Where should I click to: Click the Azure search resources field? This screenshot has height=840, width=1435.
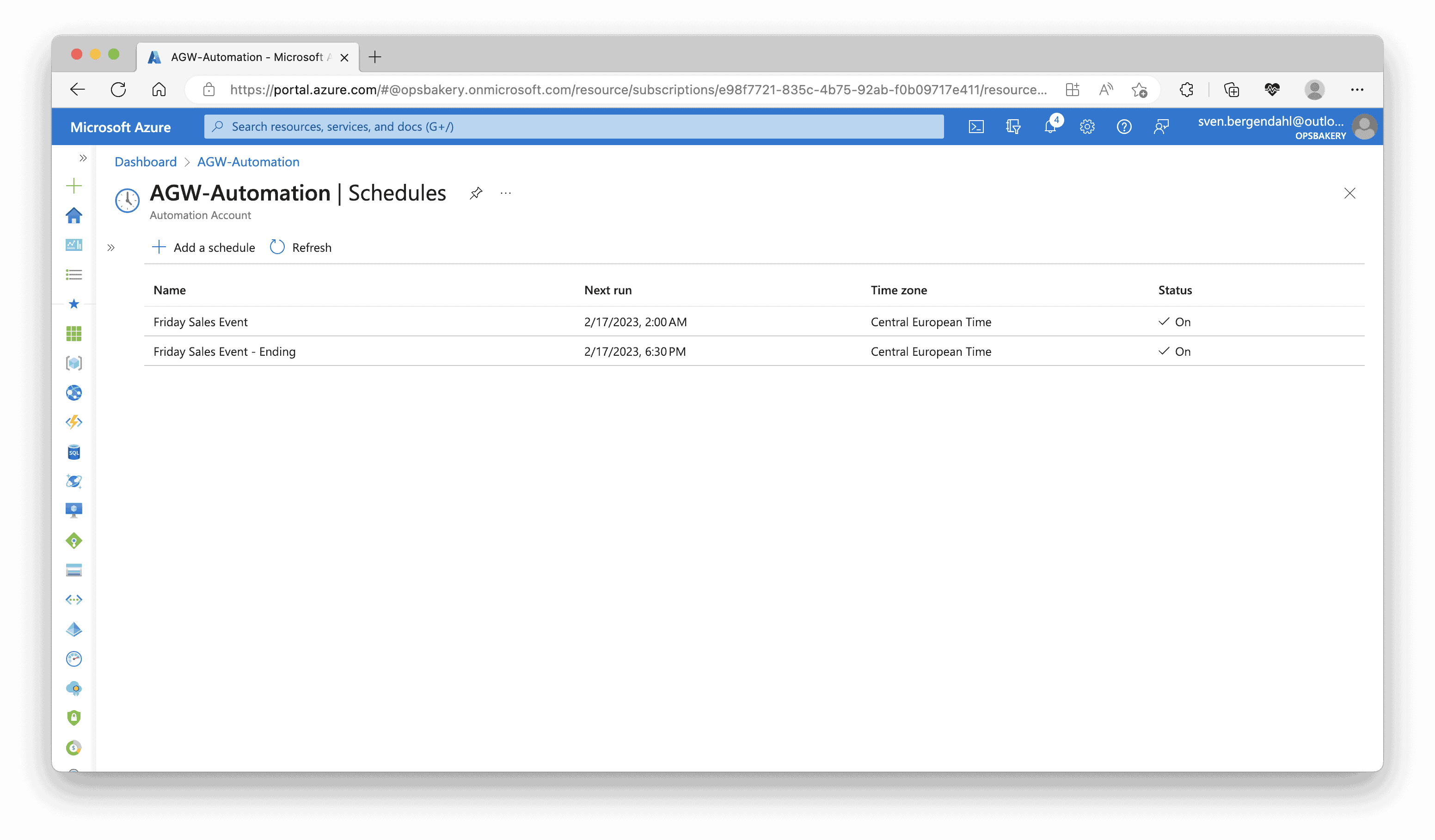[x=575, y=126]
